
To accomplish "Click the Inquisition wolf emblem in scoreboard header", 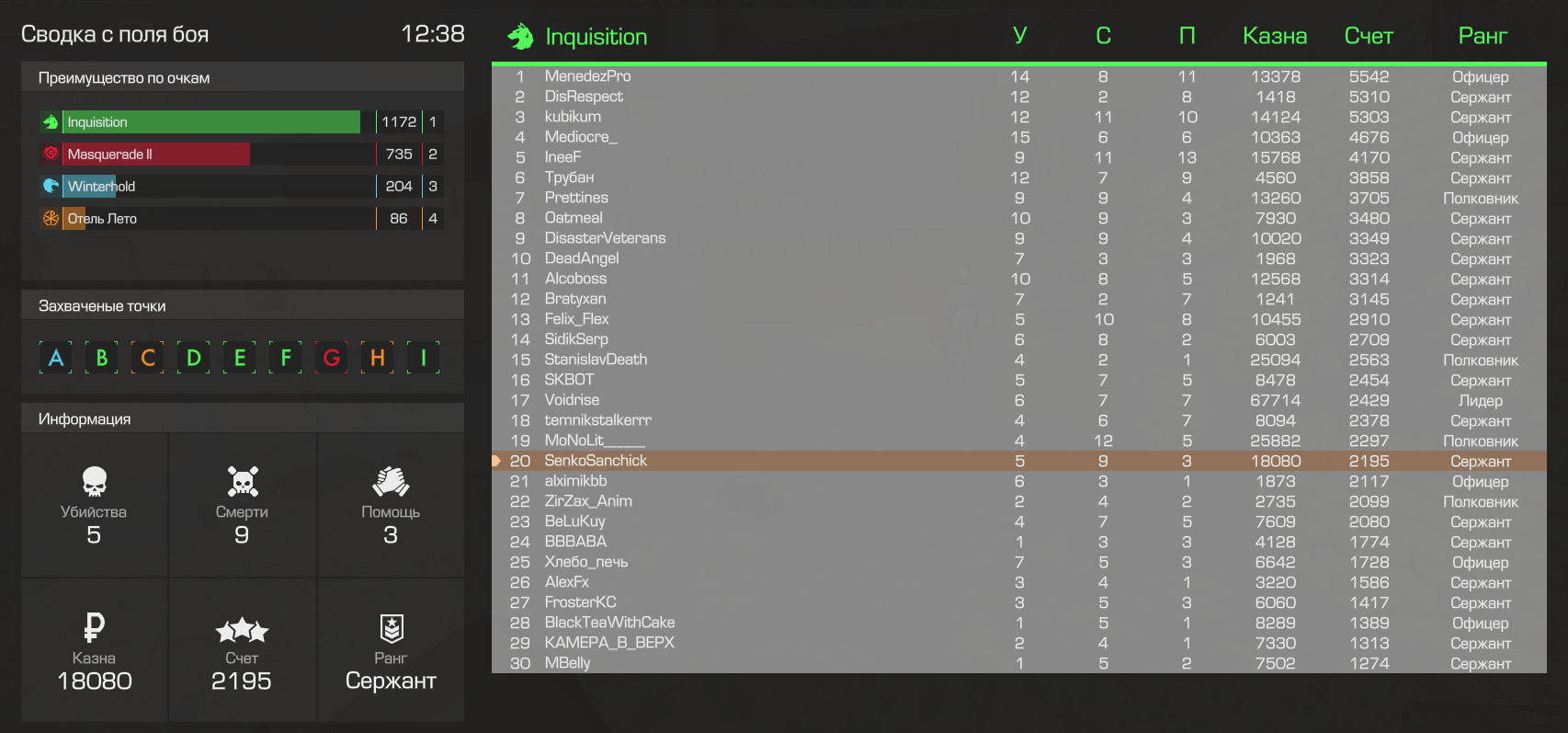I will pyautogui.click(x=521, y=36).
